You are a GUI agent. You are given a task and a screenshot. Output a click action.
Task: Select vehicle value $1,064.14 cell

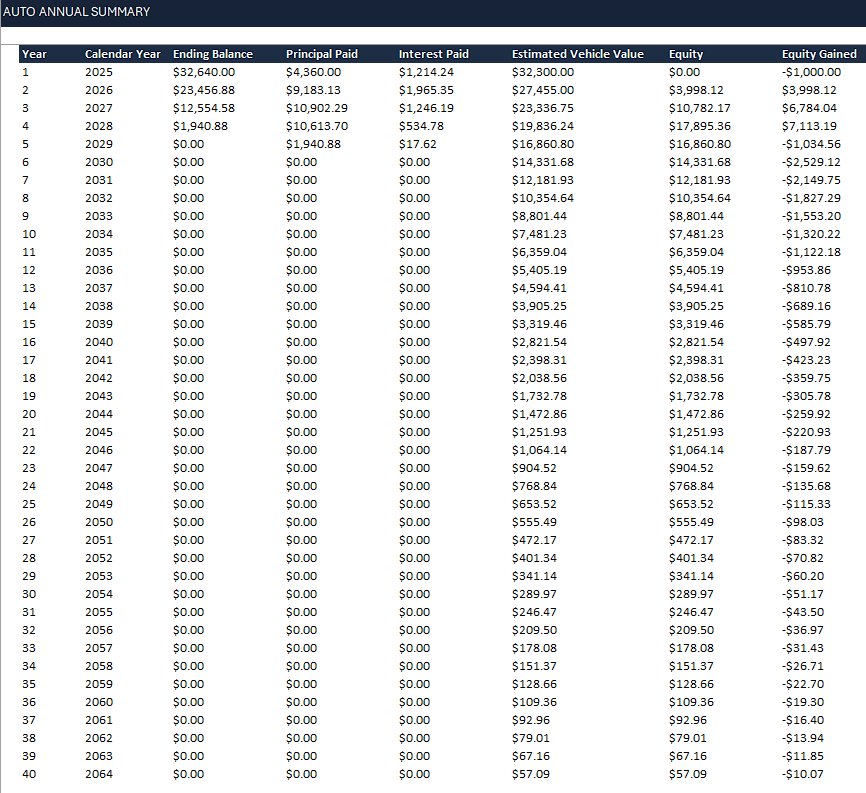(539, 450)
